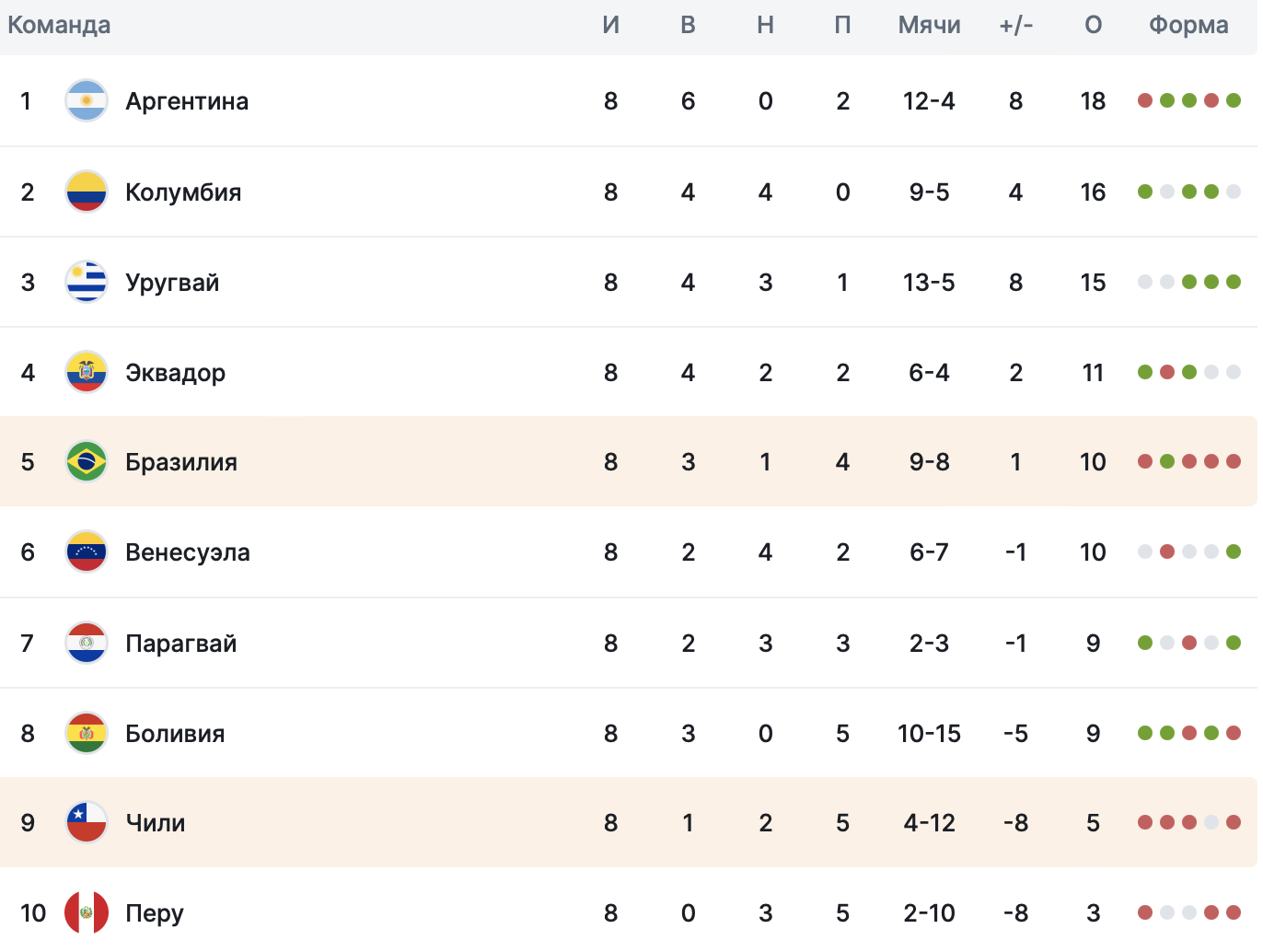Click Peru's first form dot

click(1145, 912)
